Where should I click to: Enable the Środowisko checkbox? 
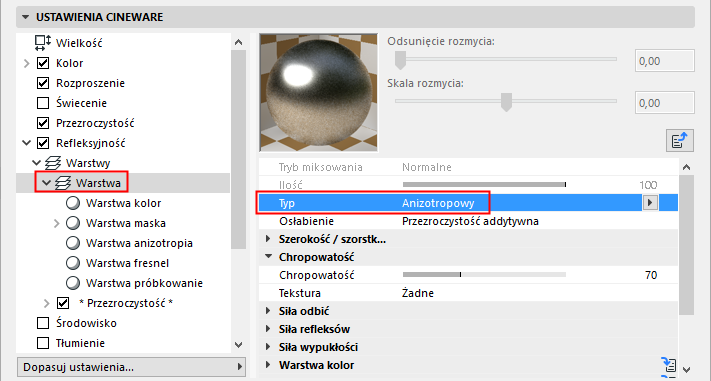point(43,323)
